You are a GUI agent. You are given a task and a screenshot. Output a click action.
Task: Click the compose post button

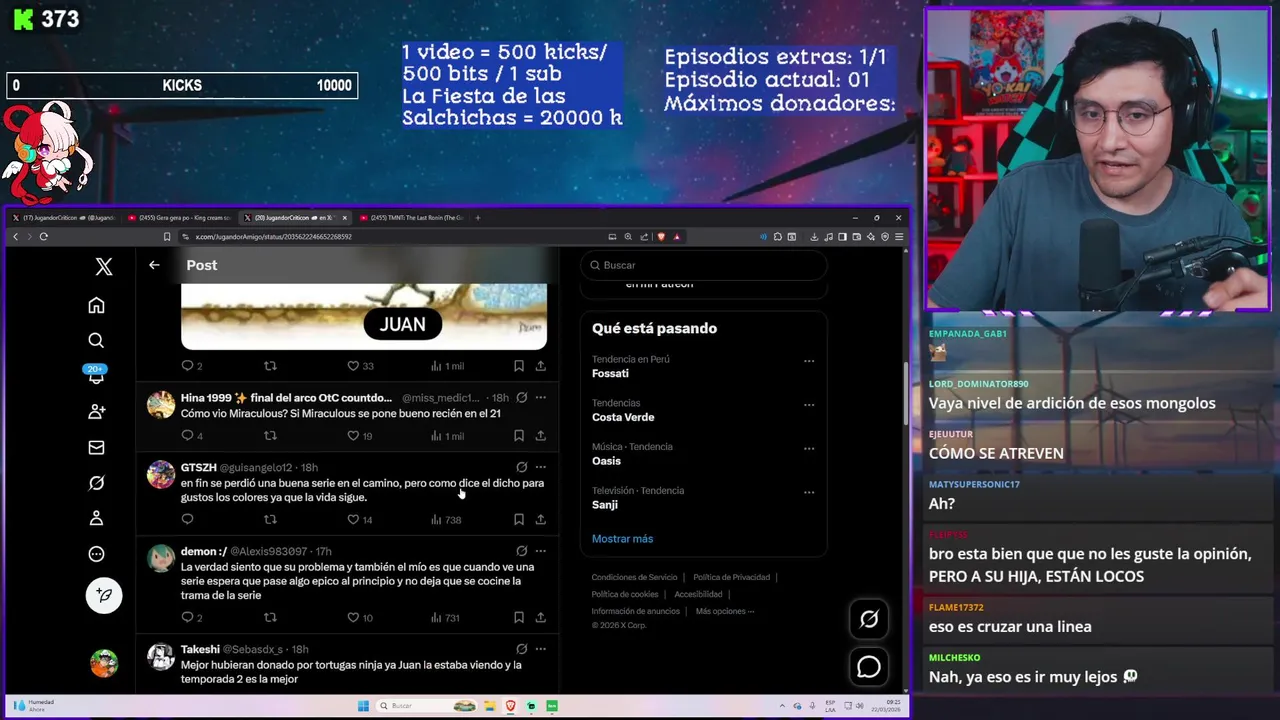point(104,595)
